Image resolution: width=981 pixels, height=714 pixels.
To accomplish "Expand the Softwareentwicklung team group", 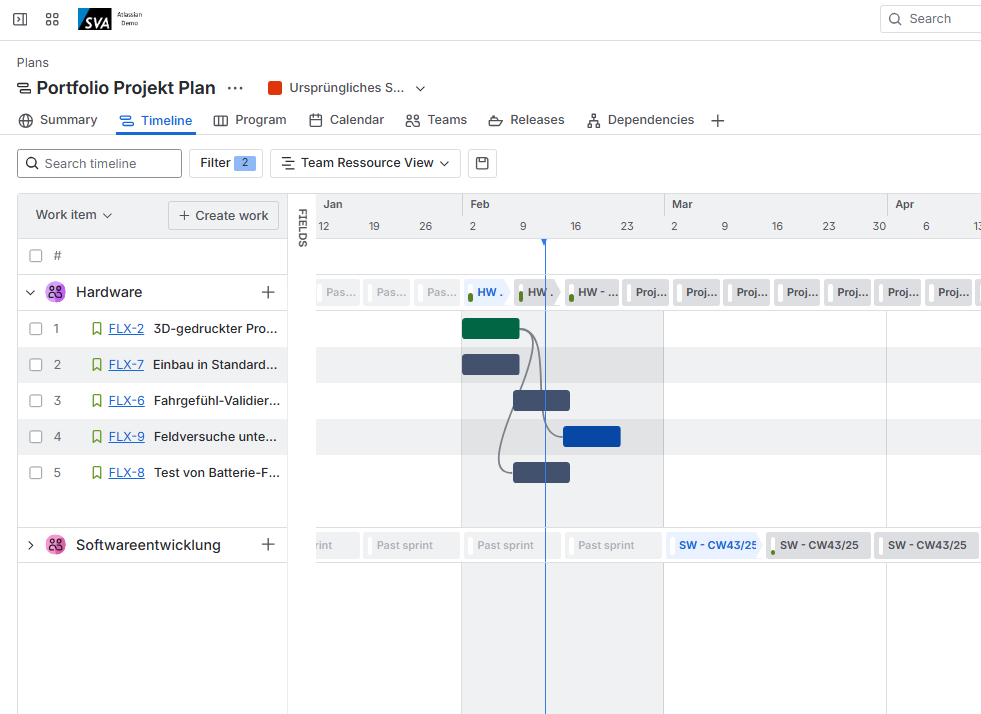I will coord(30,545).
